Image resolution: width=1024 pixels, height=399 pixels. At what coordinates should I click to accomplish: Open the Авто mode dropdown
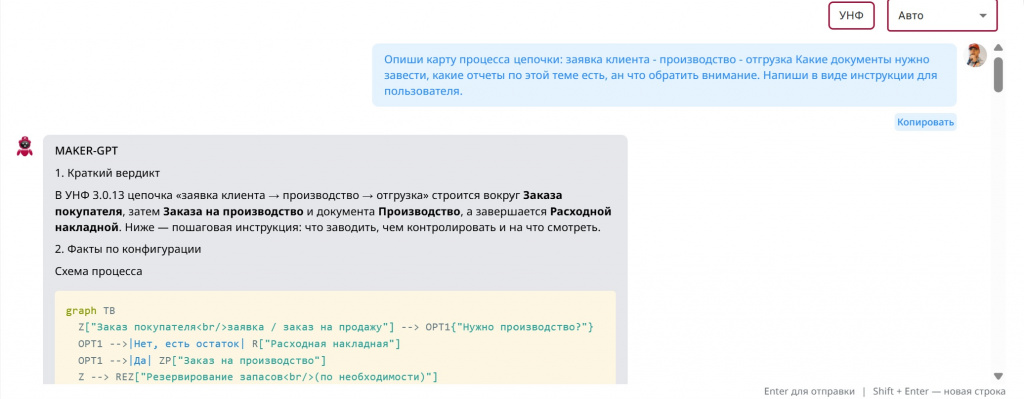pyautogui.click(x=942, y=16)
